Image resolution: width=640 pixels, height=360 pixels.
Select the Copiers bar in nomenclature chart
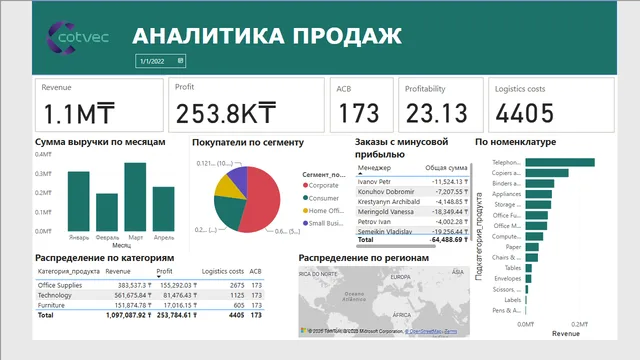click(x=547, y=173)
